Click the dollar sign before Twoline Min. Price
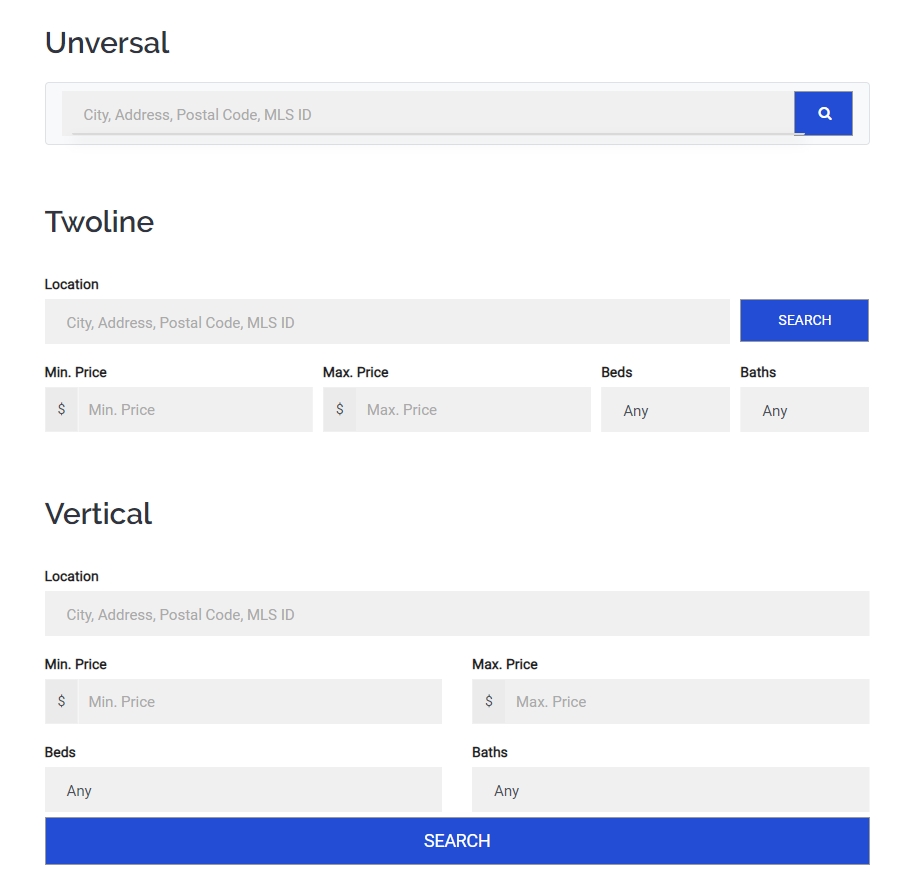The width and height of the screenshot is (897, 893). tap(61, 410)
